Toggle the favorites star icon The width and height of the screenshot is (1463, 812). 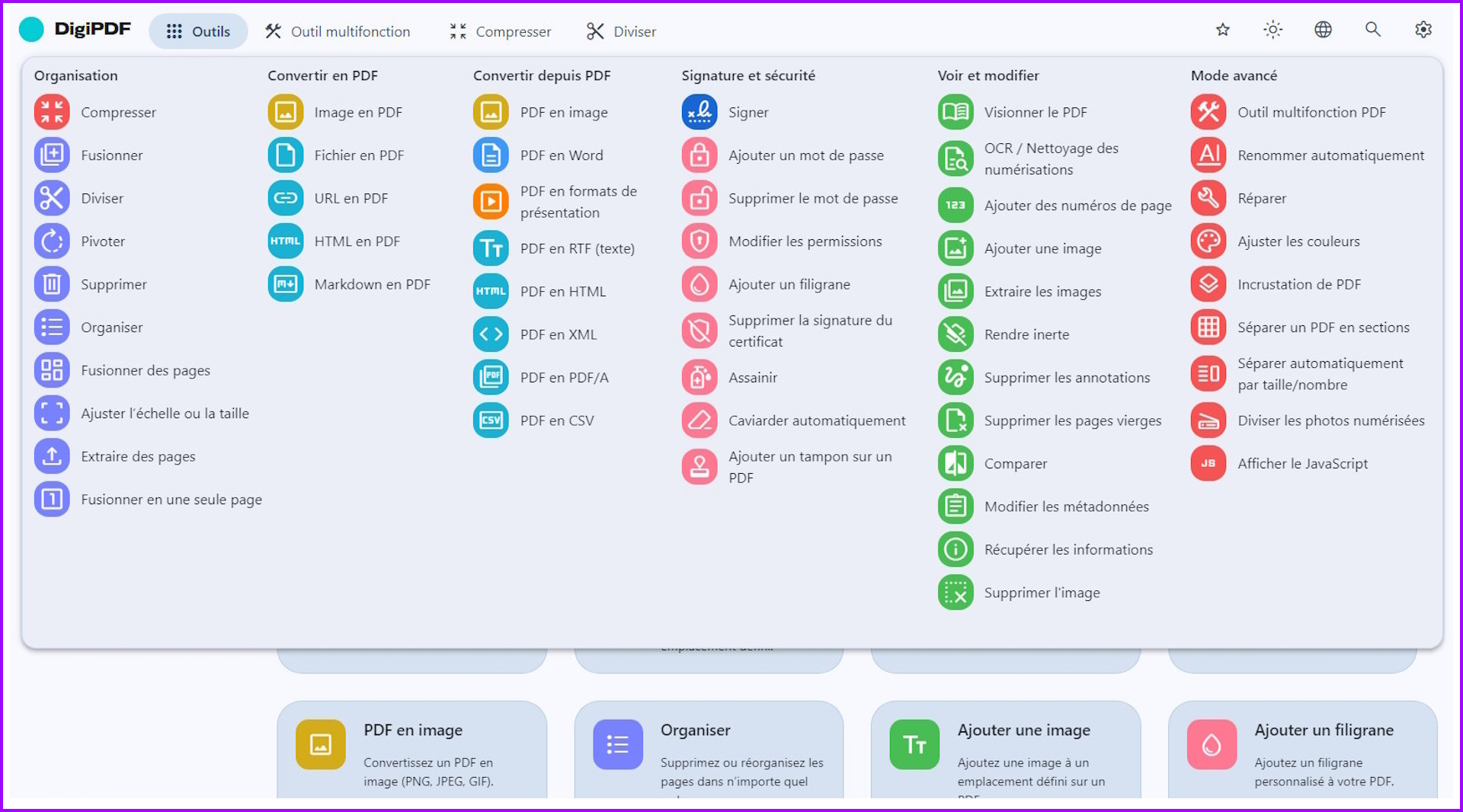[1222, 30]
